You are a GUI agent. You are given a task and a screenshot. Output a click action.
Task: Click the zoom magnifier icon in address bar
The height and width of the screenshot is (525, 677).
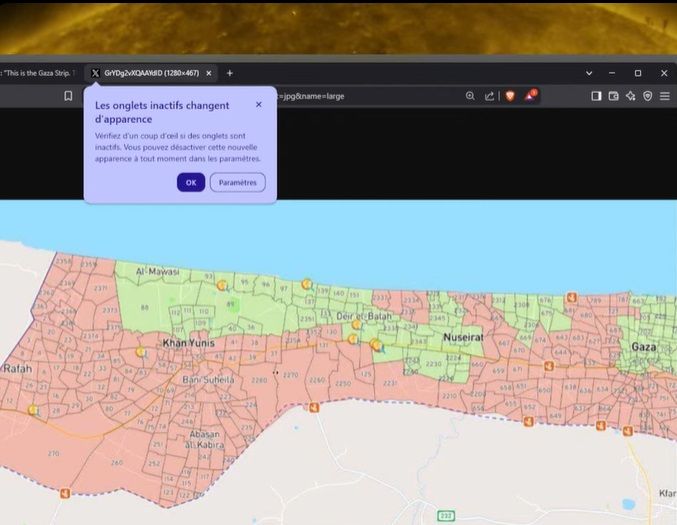click(470, 96)
